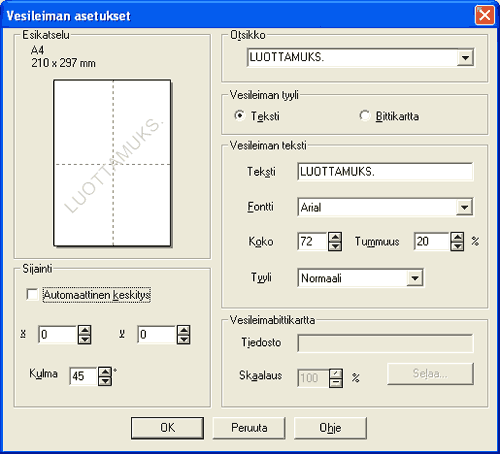Increase Koko font size with up arrow
This screenshot has height=454, width=500.
335,237
